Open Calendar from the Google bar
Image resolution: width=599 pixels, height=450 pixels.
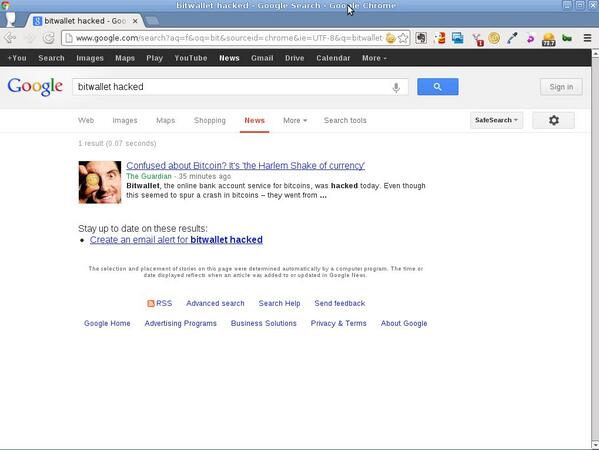click(333, 58)
